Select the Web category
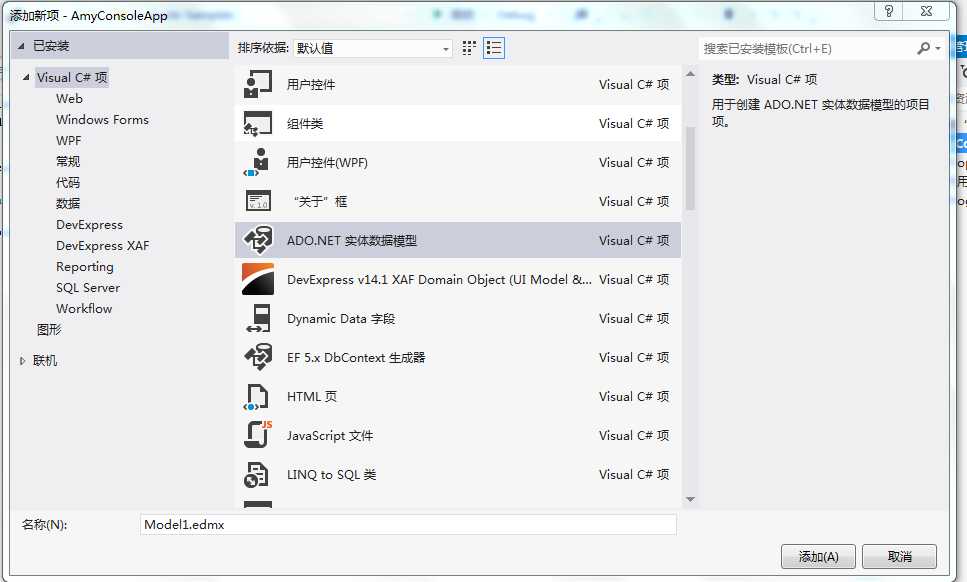 point(69,99)
